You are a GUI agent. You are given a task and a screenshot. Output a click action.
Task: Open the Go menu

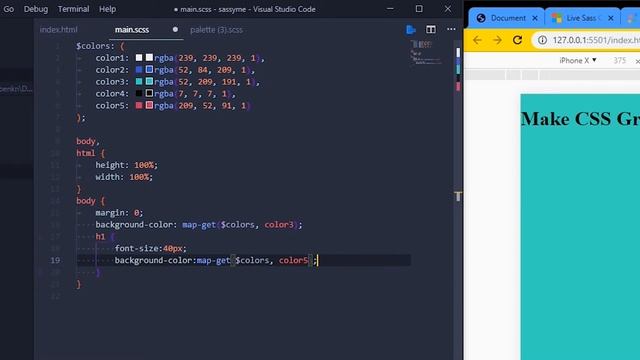(x=9, y=9)
